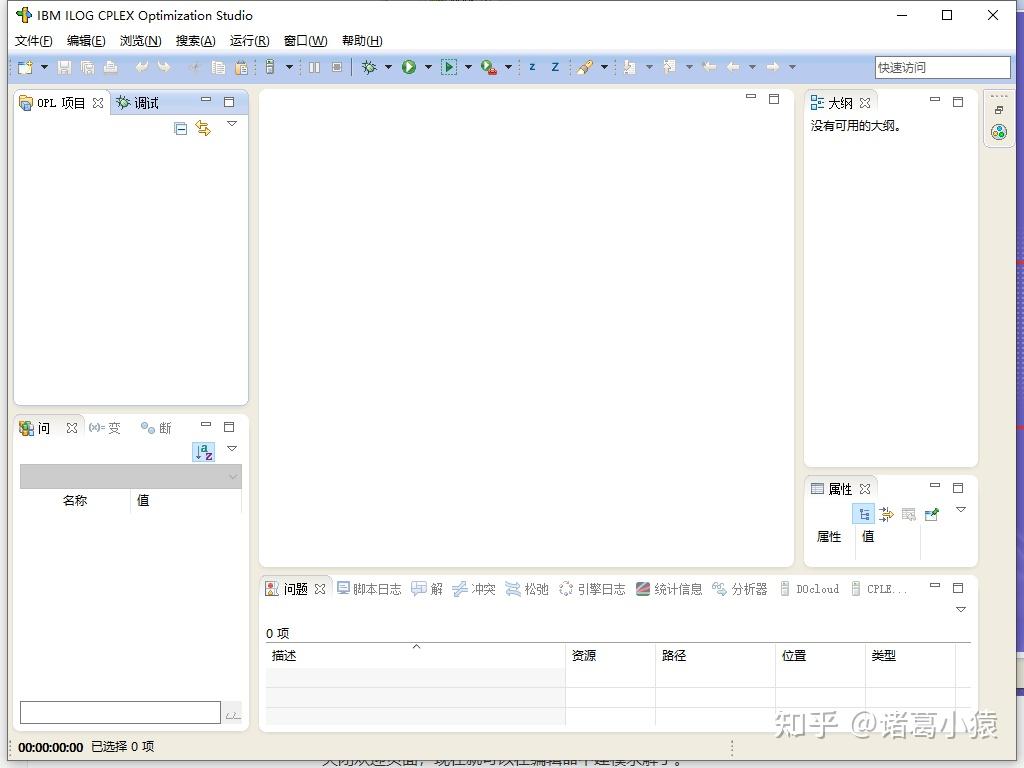This screenshot has width=1024, height=768.
Task: Sort alphabetically in the variables panel
Action: pos(203,451)
